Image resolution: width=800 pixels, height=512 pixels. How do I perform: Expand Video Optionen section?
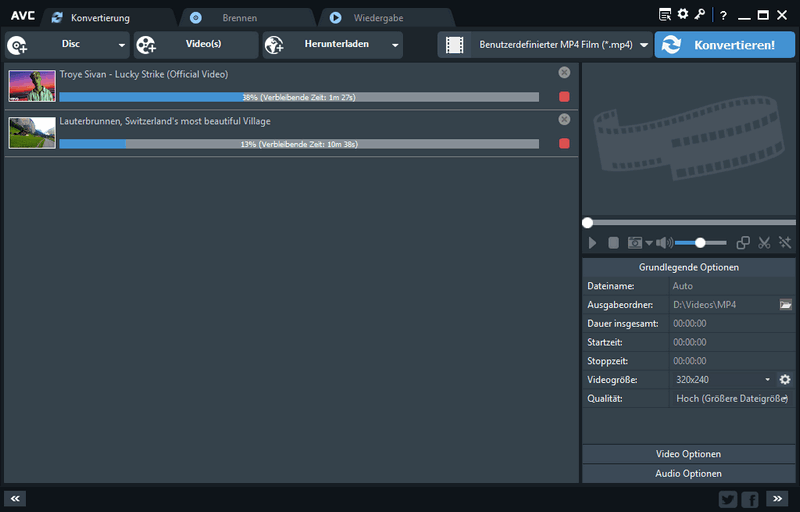point(689,454)
